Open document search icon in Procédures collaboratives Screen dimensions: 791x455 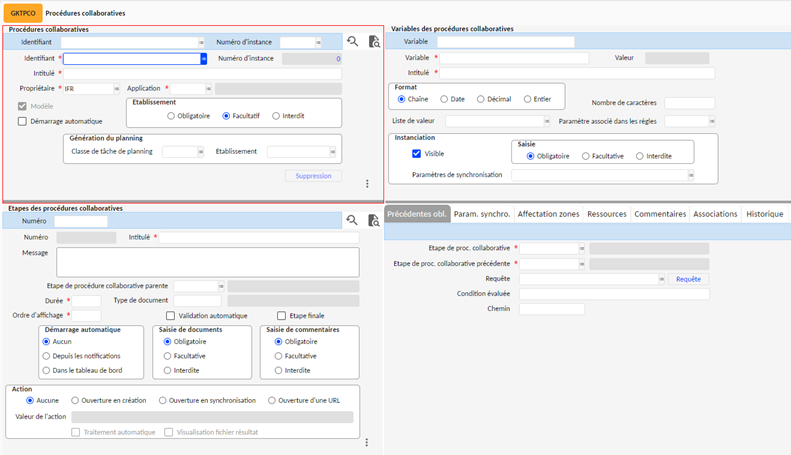tap(374, 42)
